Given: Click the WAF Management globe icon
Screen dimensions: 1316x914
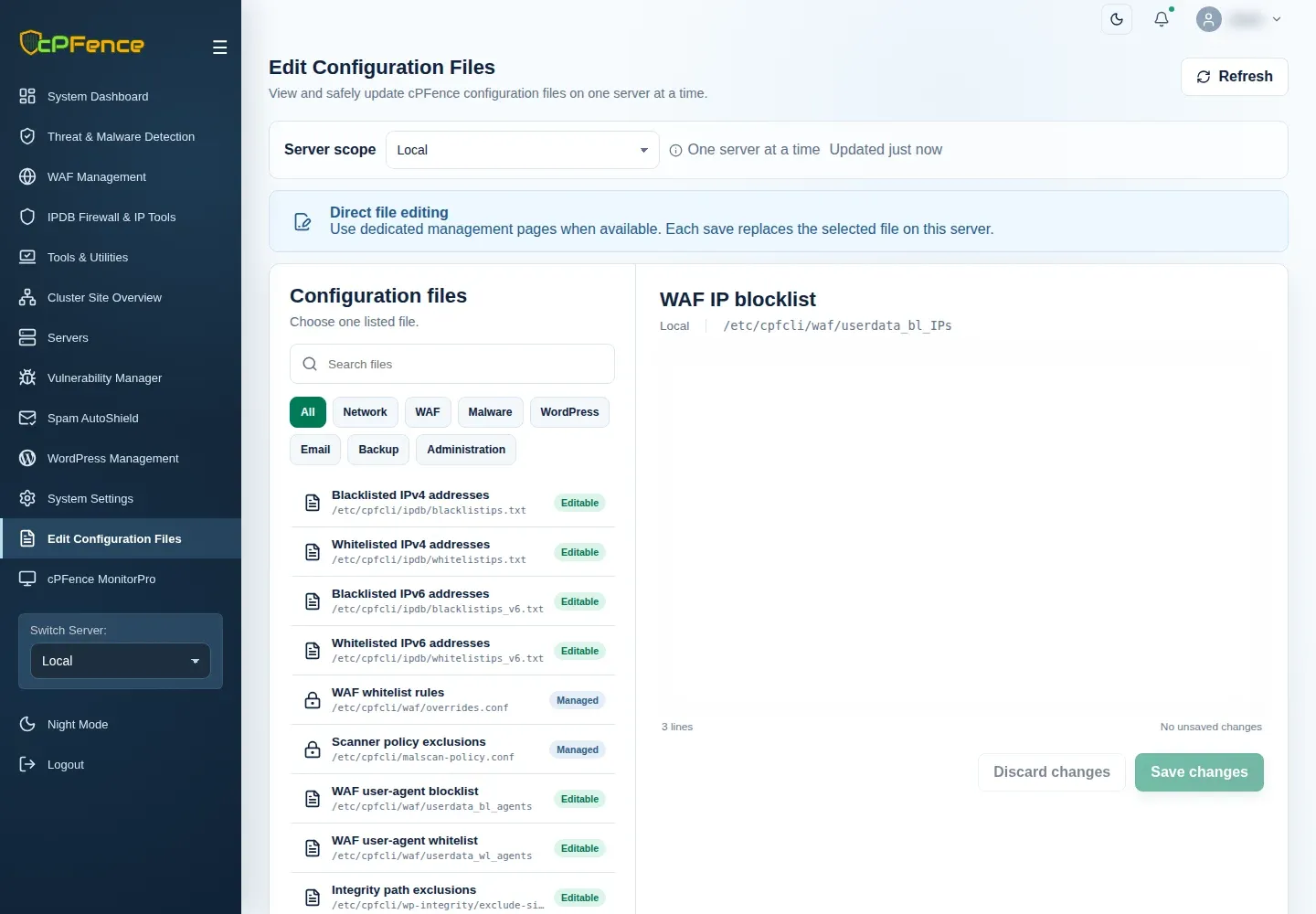Looking at the screenshot, I should click(27, 176).
